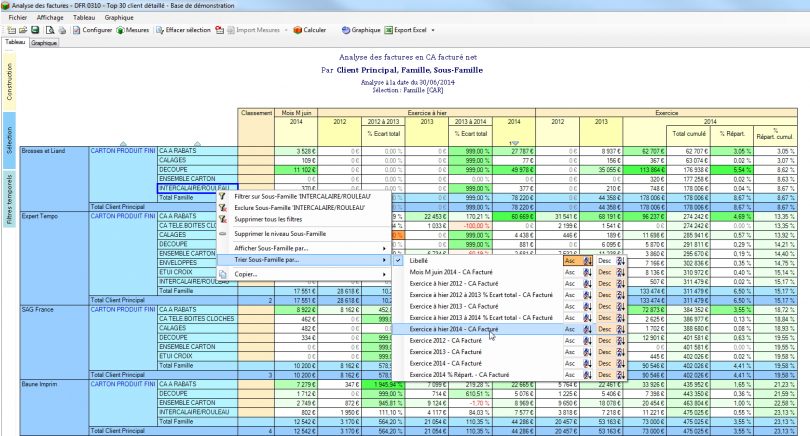Select Supprimer tous les filtres
This screenshot has width=810, height=436.
(304, 219)
